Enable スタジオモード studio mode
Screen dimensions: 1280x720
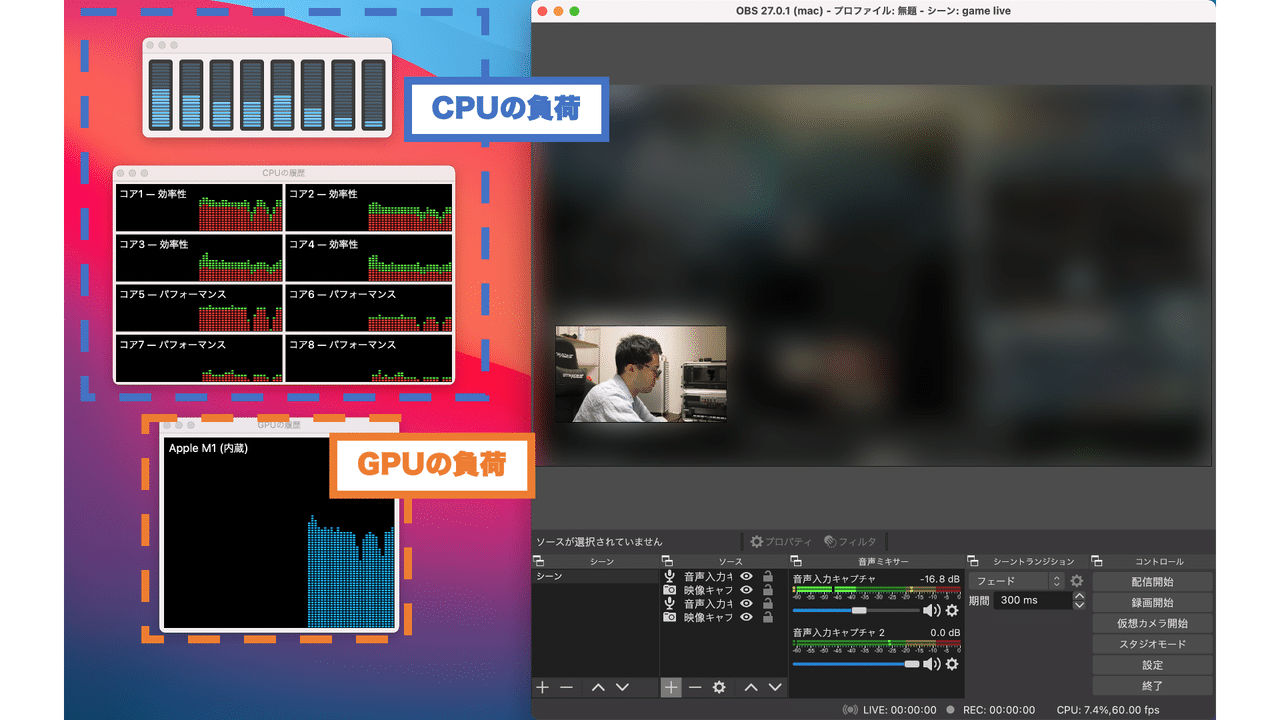coord(1152,643)
